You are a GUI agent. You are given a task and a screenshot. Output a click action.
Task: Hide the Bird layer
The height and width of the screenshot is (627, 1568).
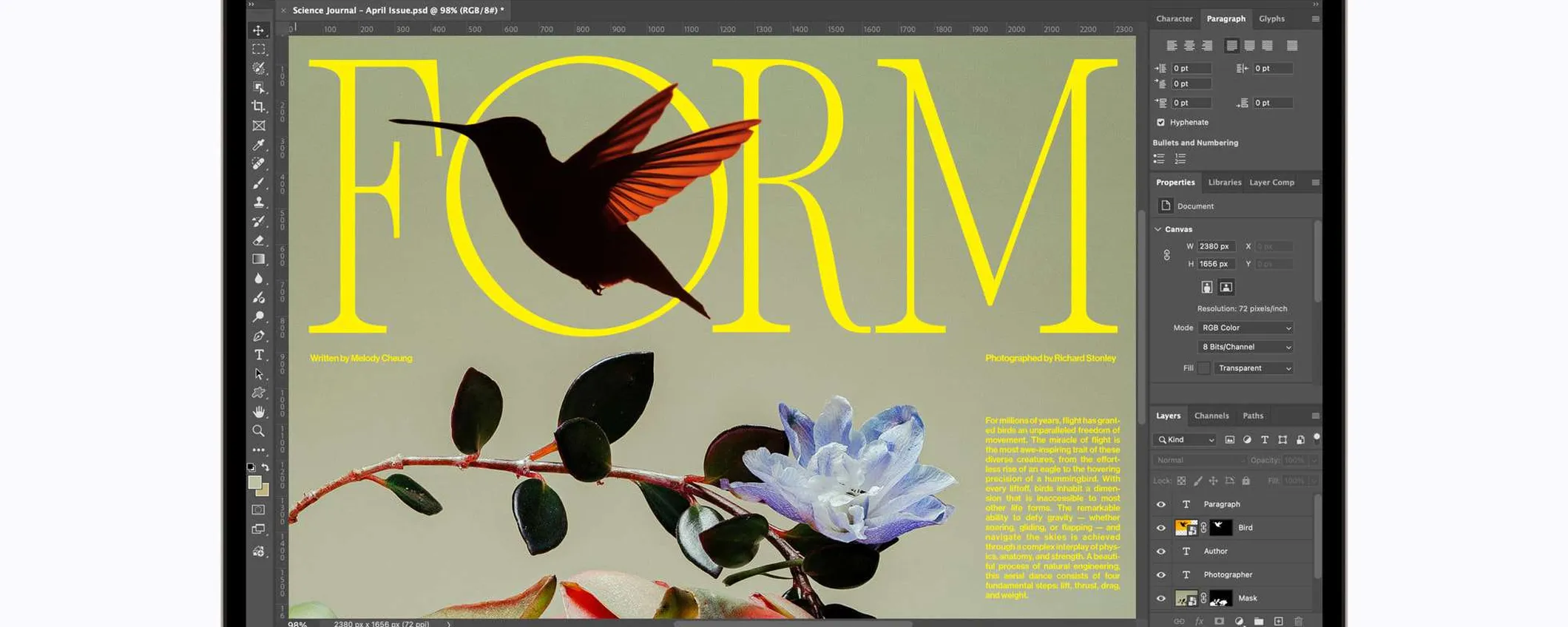tap(1160, 528)
